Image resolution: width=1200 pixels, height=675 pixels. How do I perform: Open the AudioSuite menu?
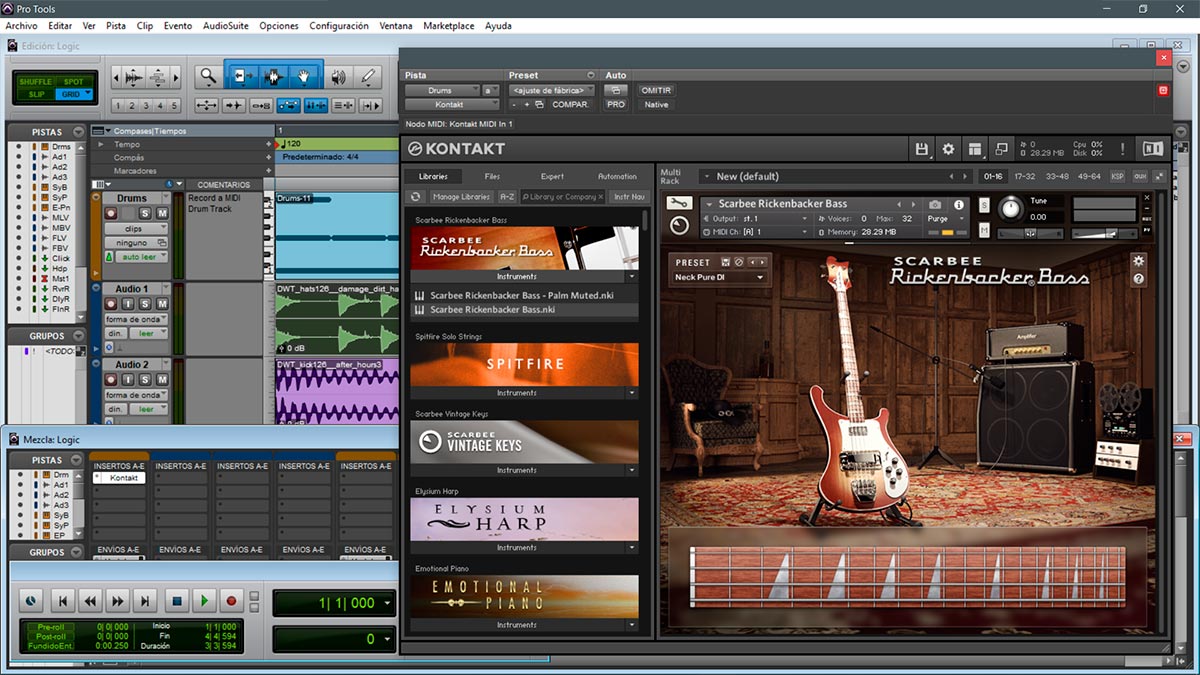pyautogui.click(x=224, y=26)
